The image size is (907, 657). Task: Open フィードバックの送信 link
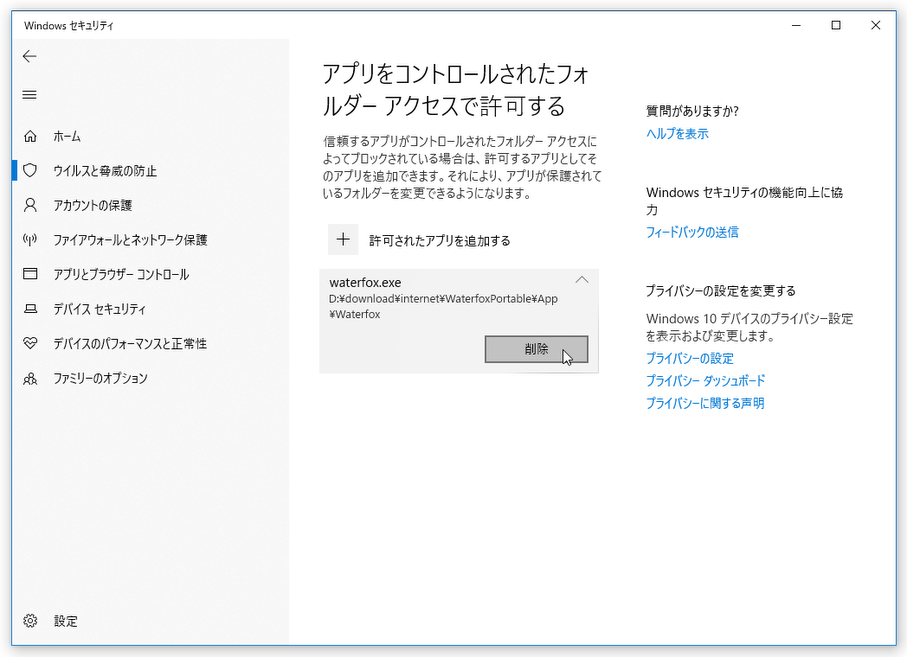[692, 232]
